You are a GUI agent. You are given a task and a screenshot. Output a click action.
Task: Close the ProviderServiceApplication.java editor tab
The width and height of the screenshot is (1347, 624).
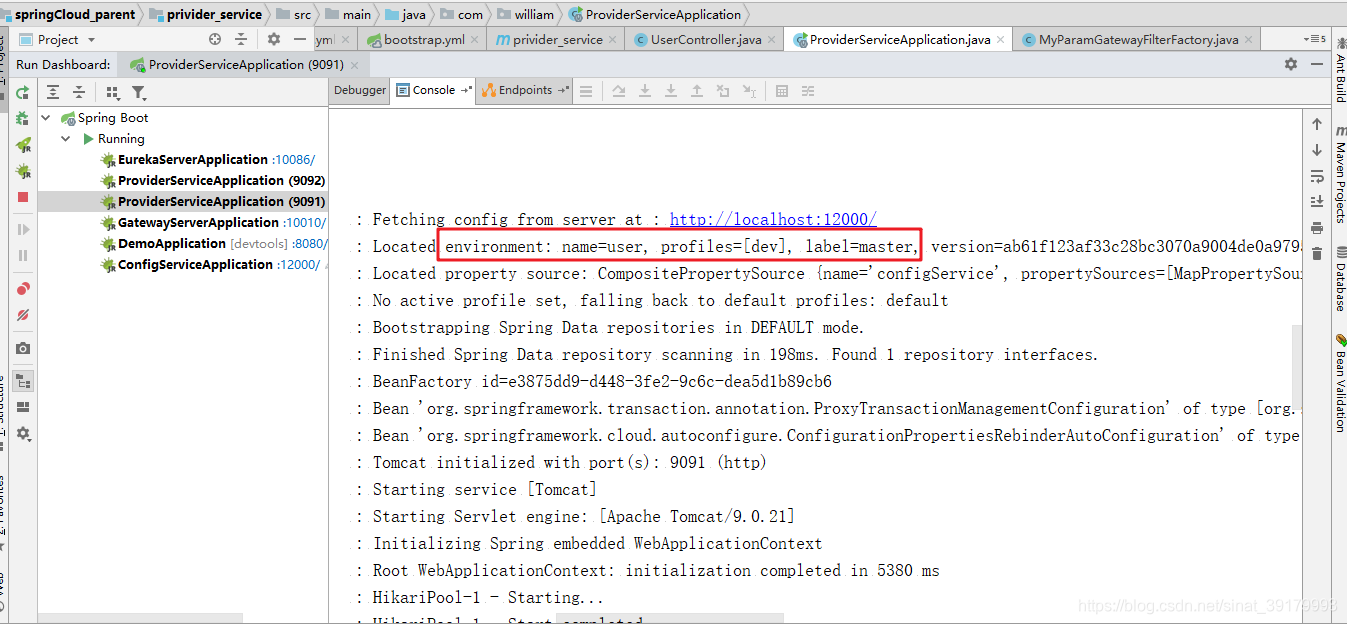tap(1001, 40)
